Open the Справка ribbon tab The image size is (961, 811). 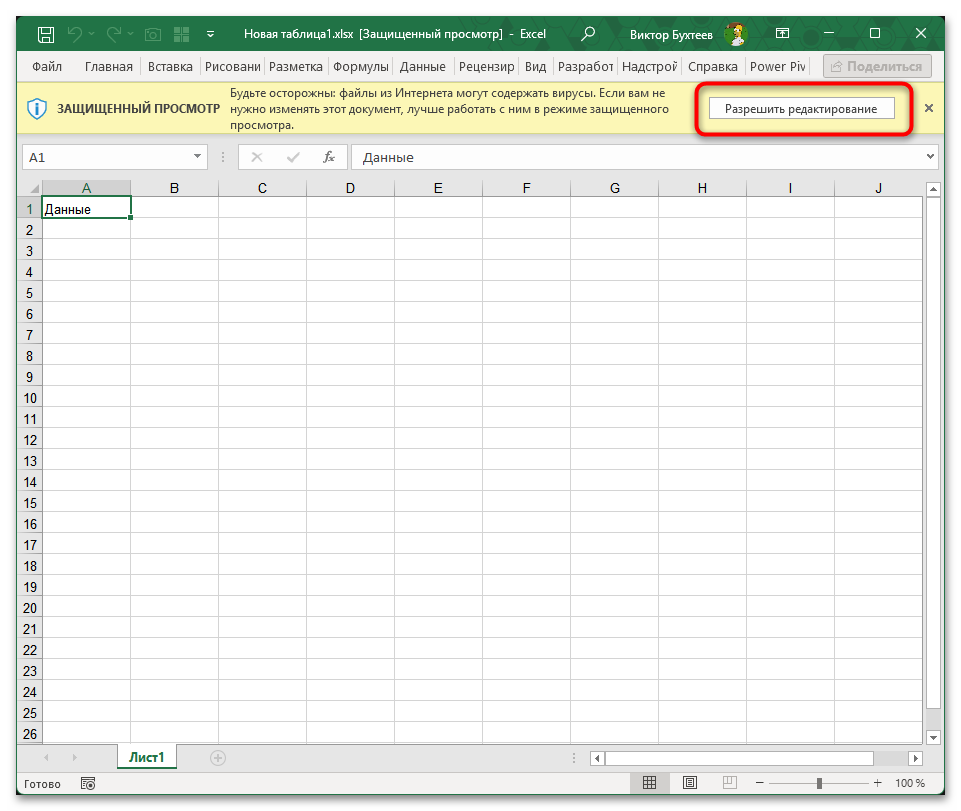click(x=712, y=66)
